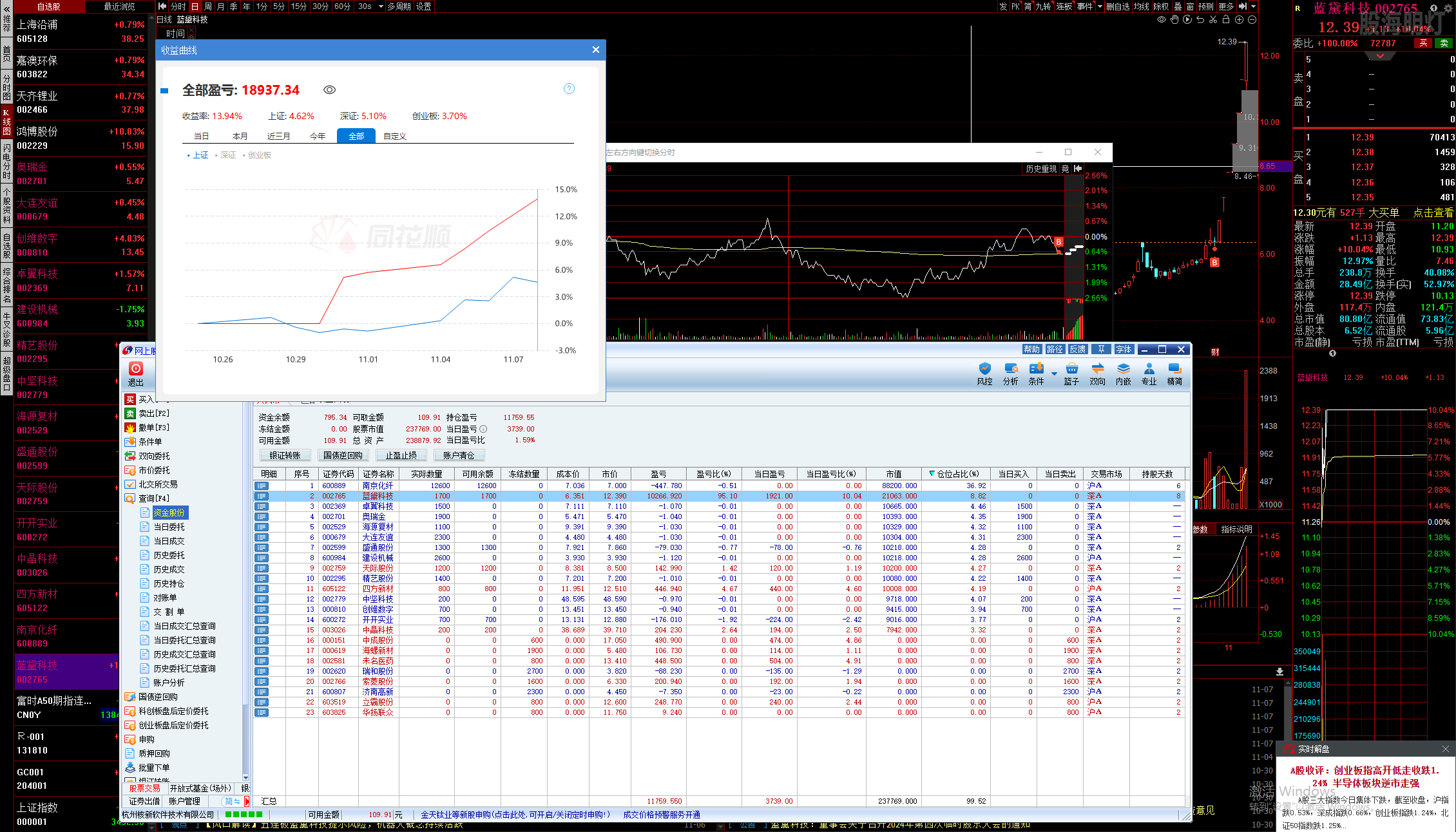Click the jump-to-start icon in intraday popup
This screenshot has height=832, width=1456.
tap(1077, 169)
